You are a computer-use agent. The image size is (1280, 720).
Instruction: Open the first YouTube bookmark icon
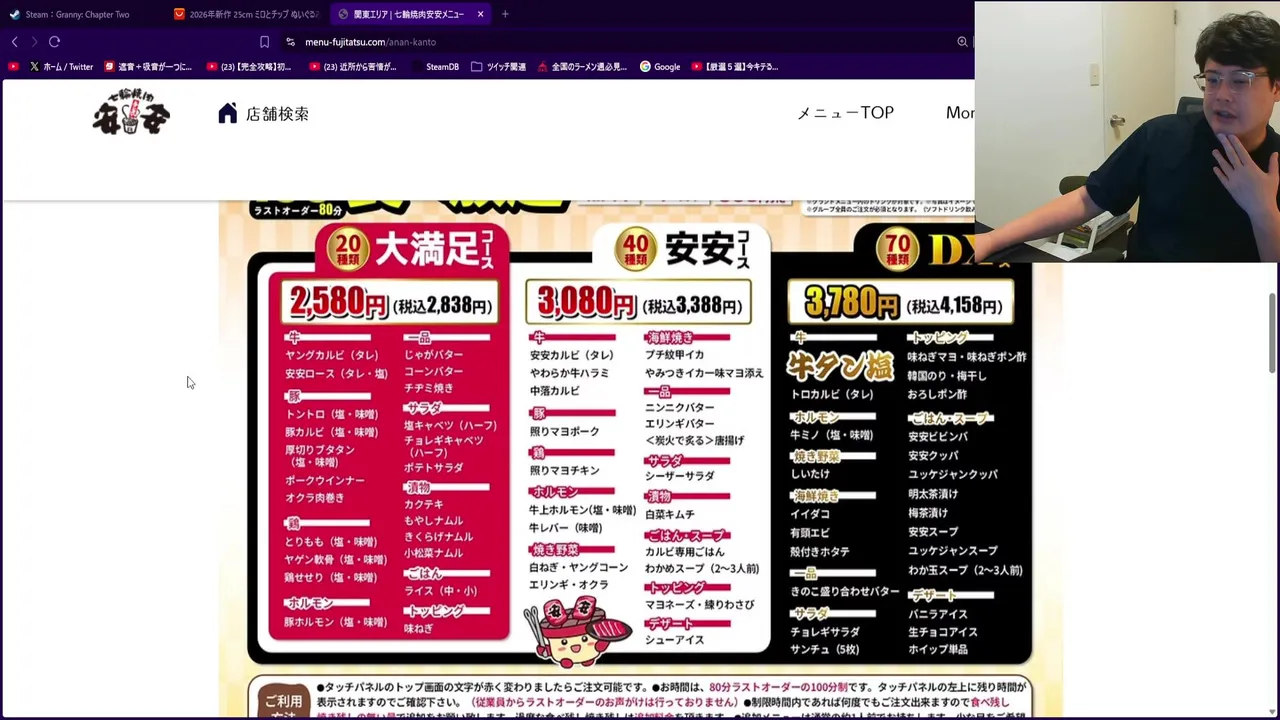coord(14,67)
